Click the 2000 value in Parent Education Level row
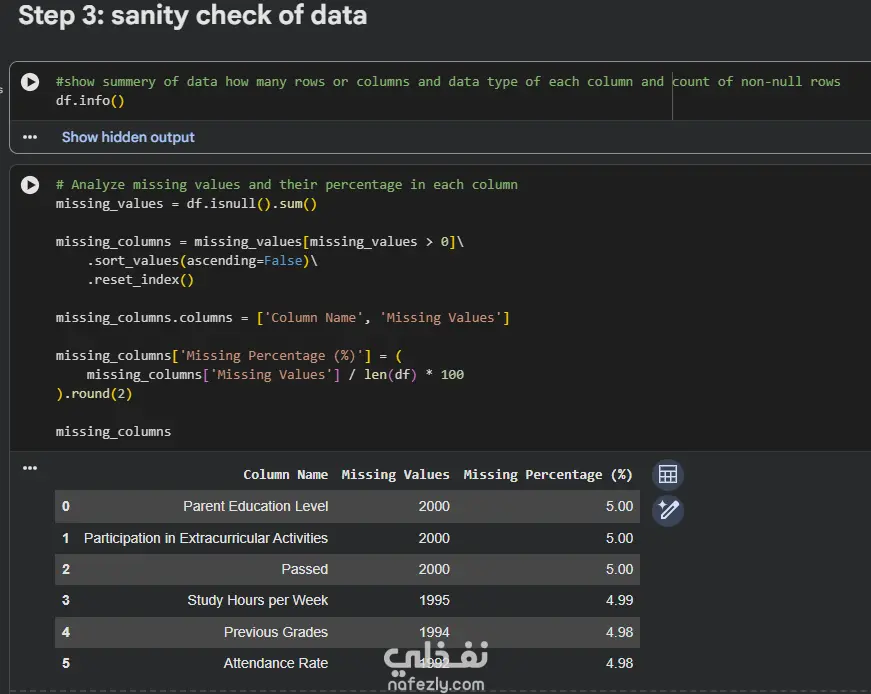Viewport: 871px width, 694px height. pyautogui.click(x=434, y=506)
